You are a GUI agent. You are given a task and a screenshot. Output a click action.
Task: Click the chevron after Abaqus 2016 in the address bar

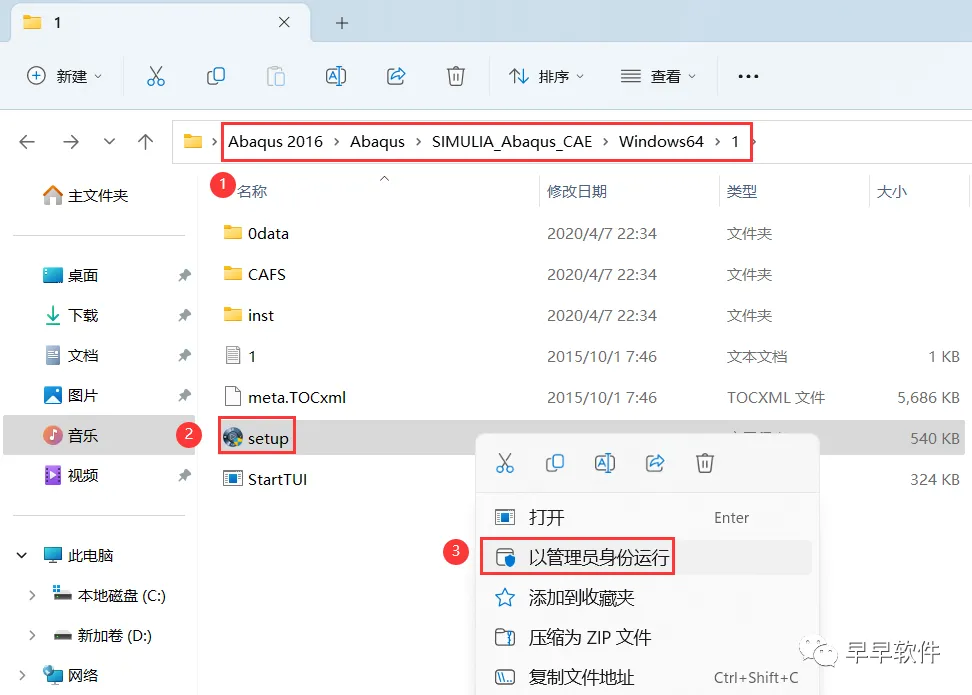click(337, 142)
